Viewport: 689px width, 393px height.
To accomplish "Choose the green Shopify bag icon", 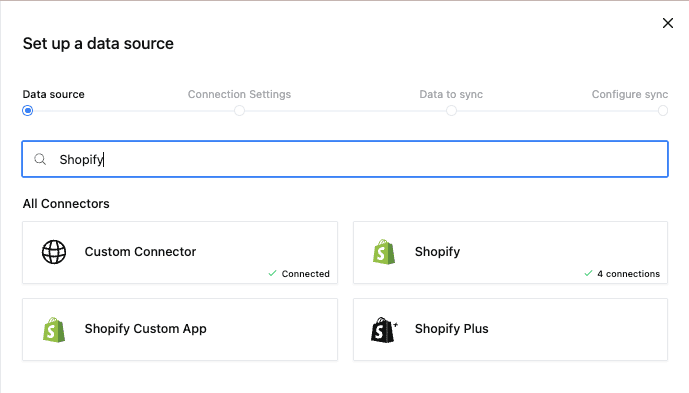I will (384, 252).
